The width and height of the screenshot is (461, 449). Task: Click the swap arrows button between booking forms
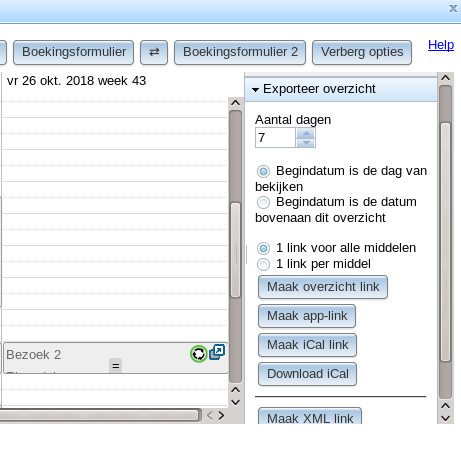click(154, 52)
